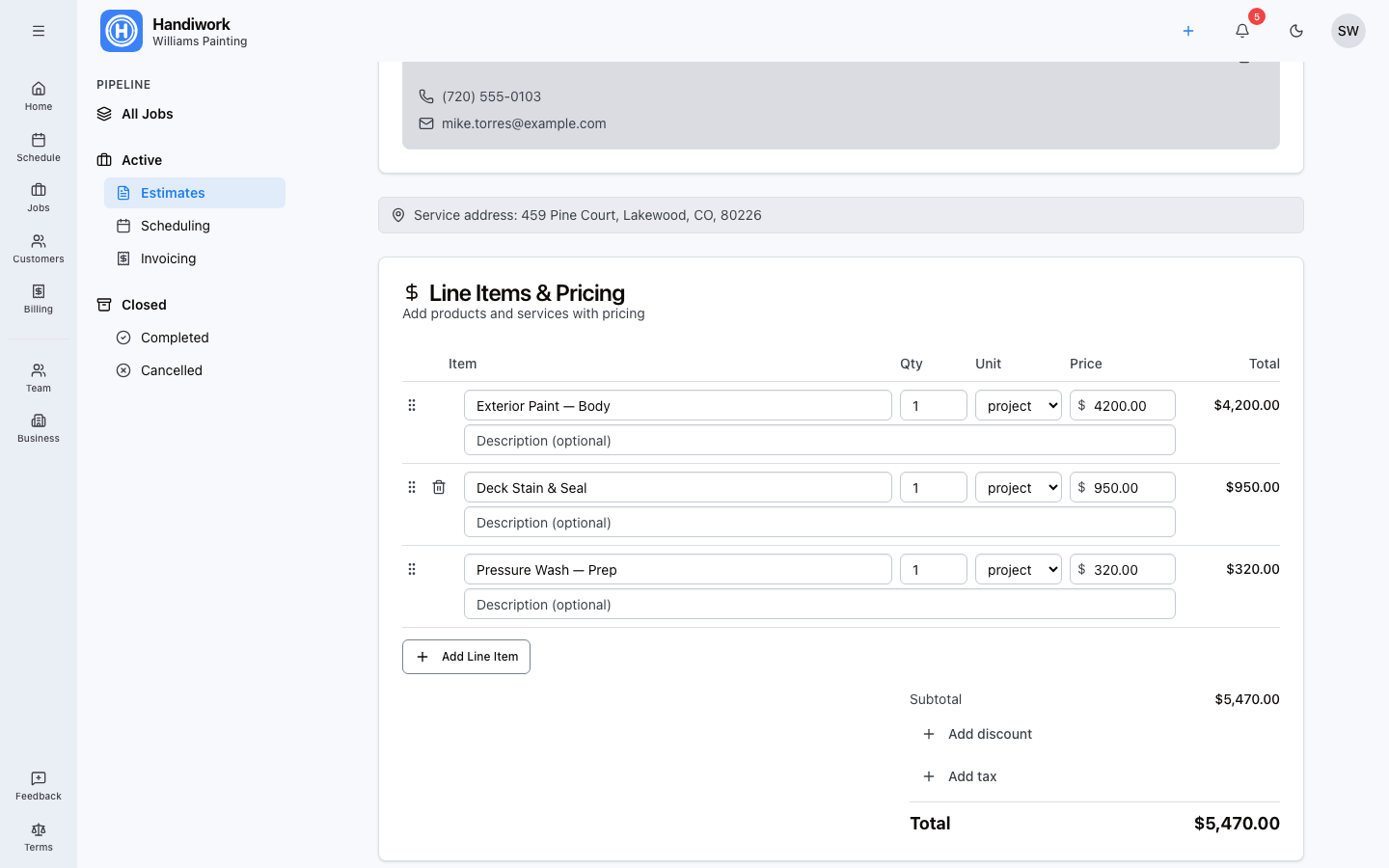1389x868 pixels.
Task: Select Estimates in the pipeline
Action: 195,193
